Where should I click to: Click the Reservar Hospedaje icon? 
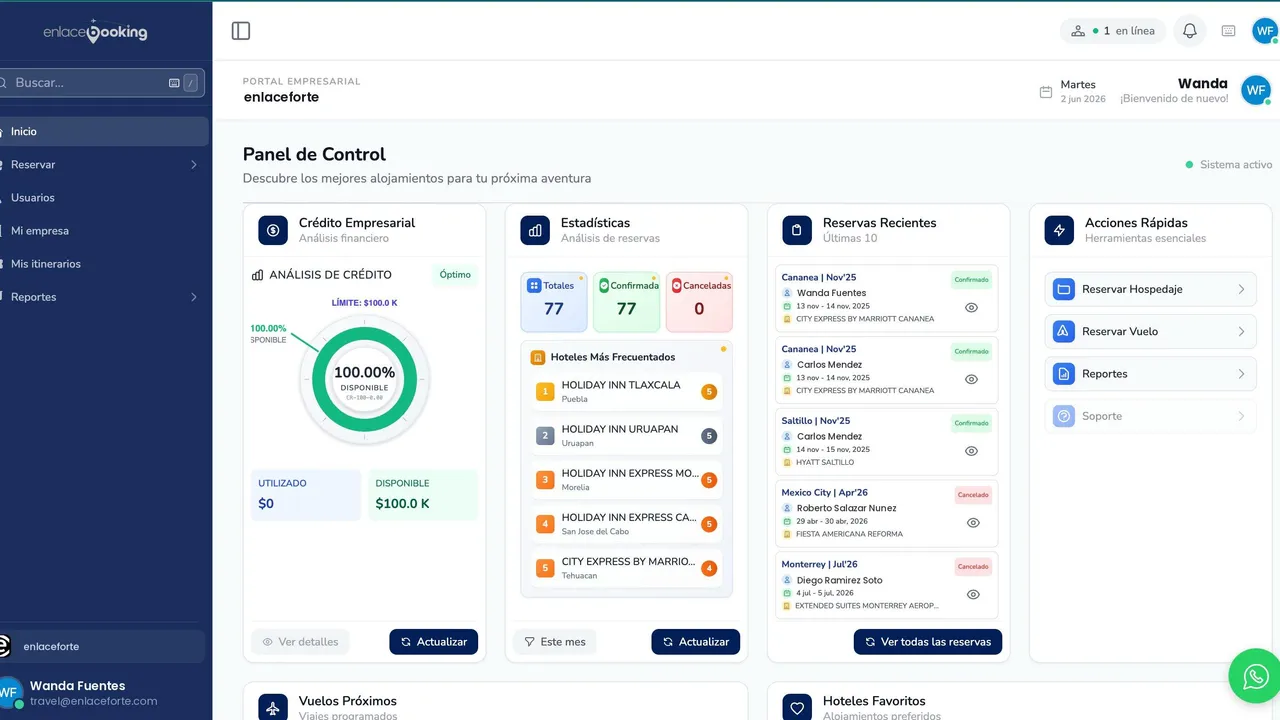(x=1064, y=289)
